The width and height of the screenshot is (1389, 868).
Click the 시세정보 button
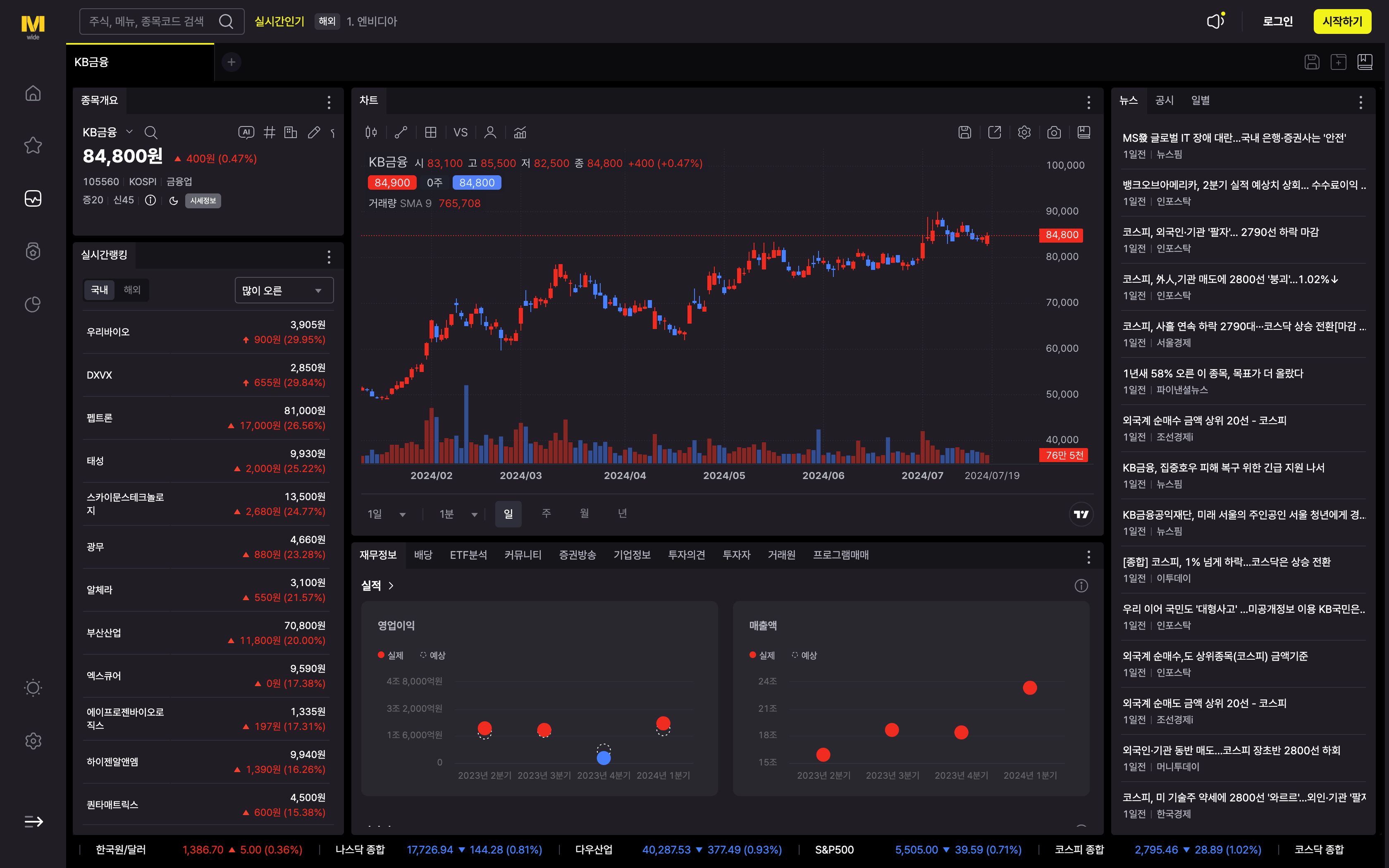coord(203,200)
